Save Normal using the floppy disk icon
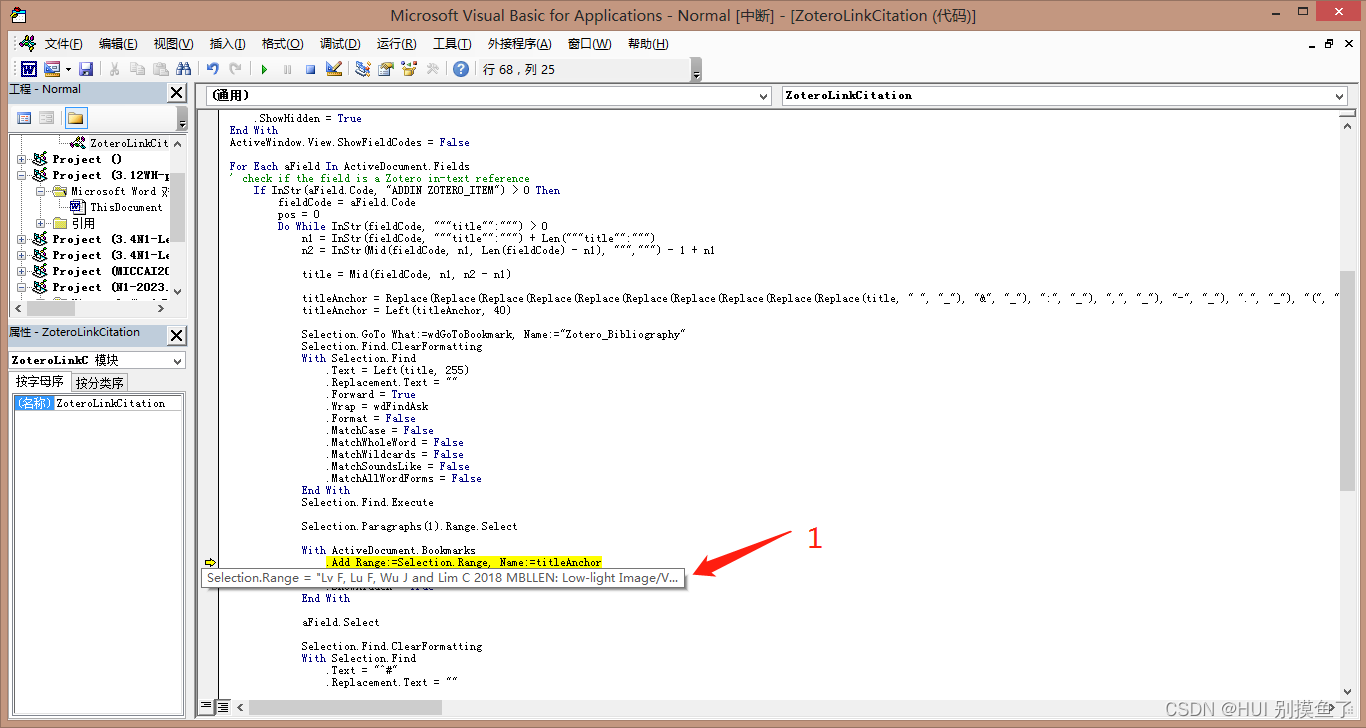 point(86,69)
